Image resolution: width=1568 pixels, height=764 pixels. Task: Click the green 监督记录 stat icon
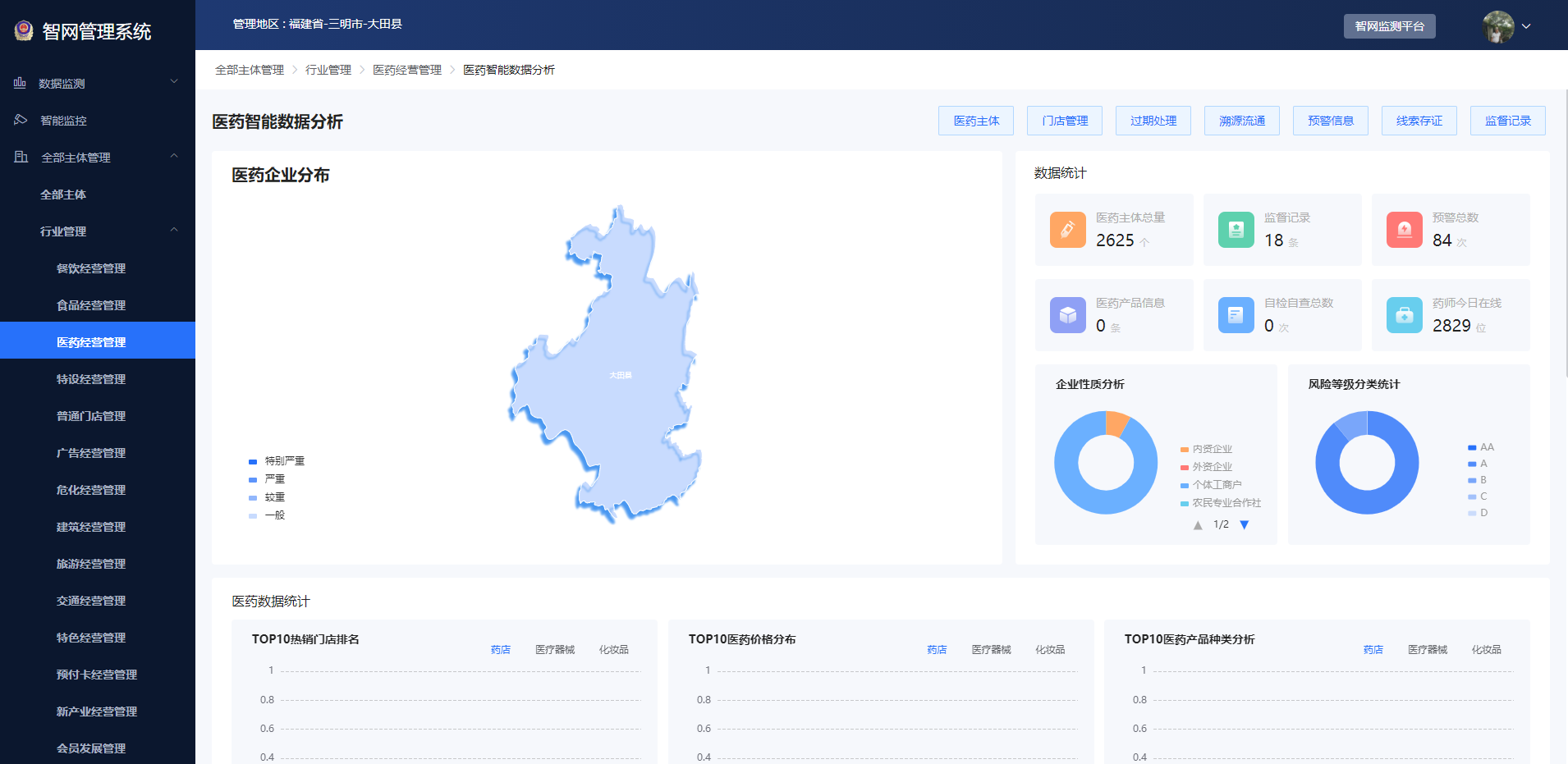pyautogui.click(x=1236, y=230)
